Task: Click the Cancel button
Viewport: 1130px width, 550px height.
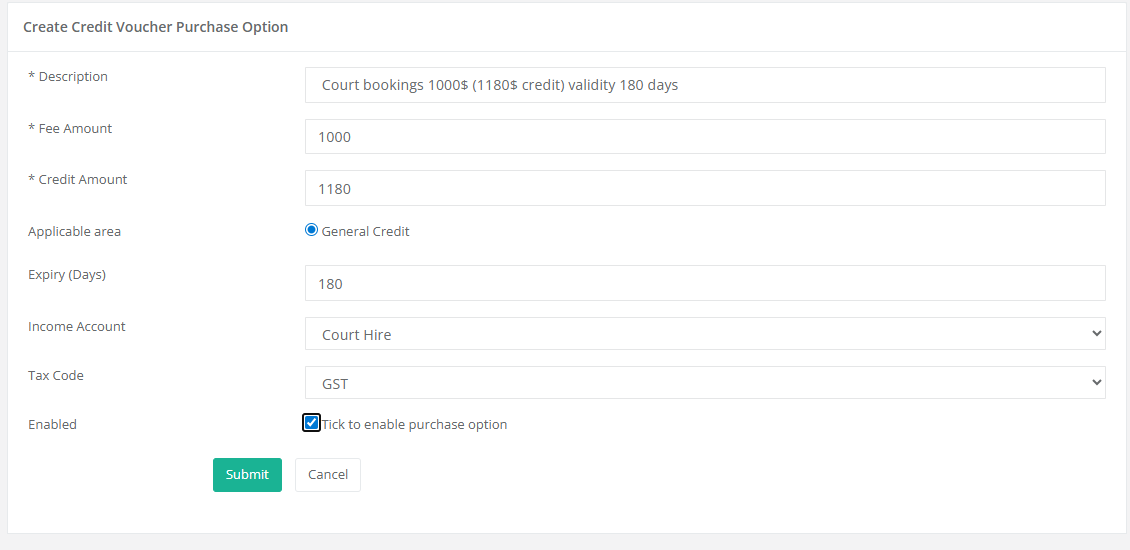Action: click(x=328, y=475)
